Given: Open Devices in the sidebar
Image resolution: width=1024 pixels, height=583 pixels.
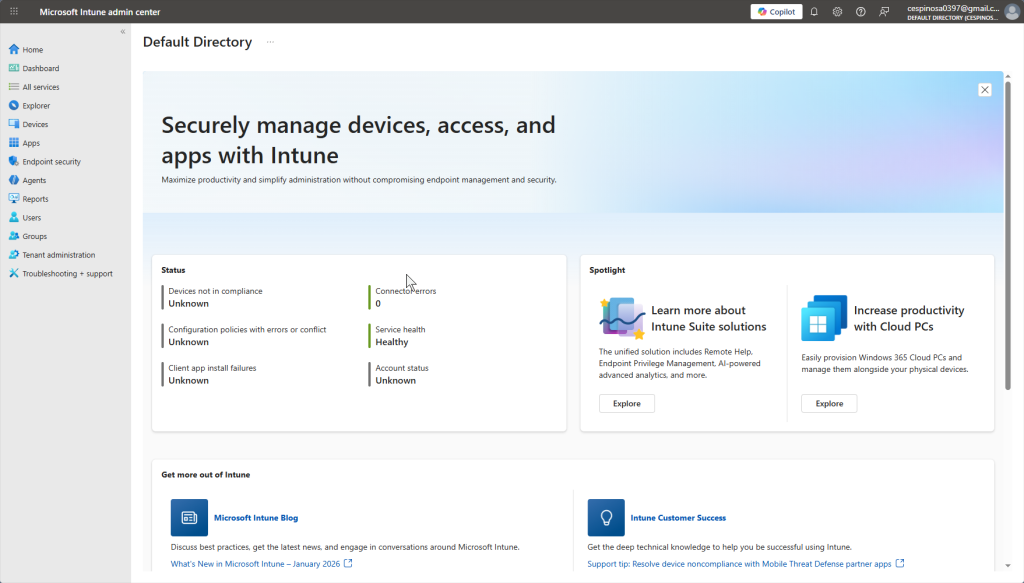Looking at the screenshot, I should pos(35,124).
